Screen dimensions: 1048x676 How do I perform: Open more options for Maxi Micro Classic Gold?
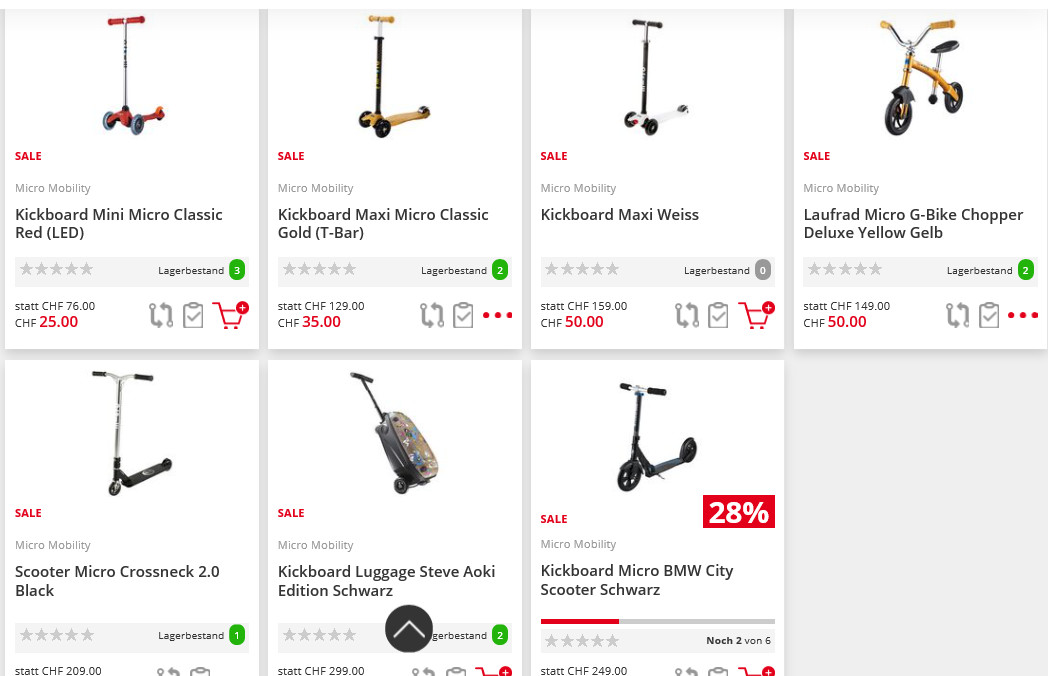(497, 315)
